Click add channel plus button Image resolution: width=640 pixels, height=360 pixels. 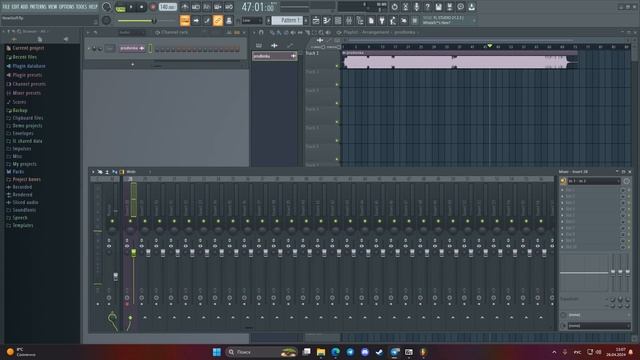coord(133,64)
